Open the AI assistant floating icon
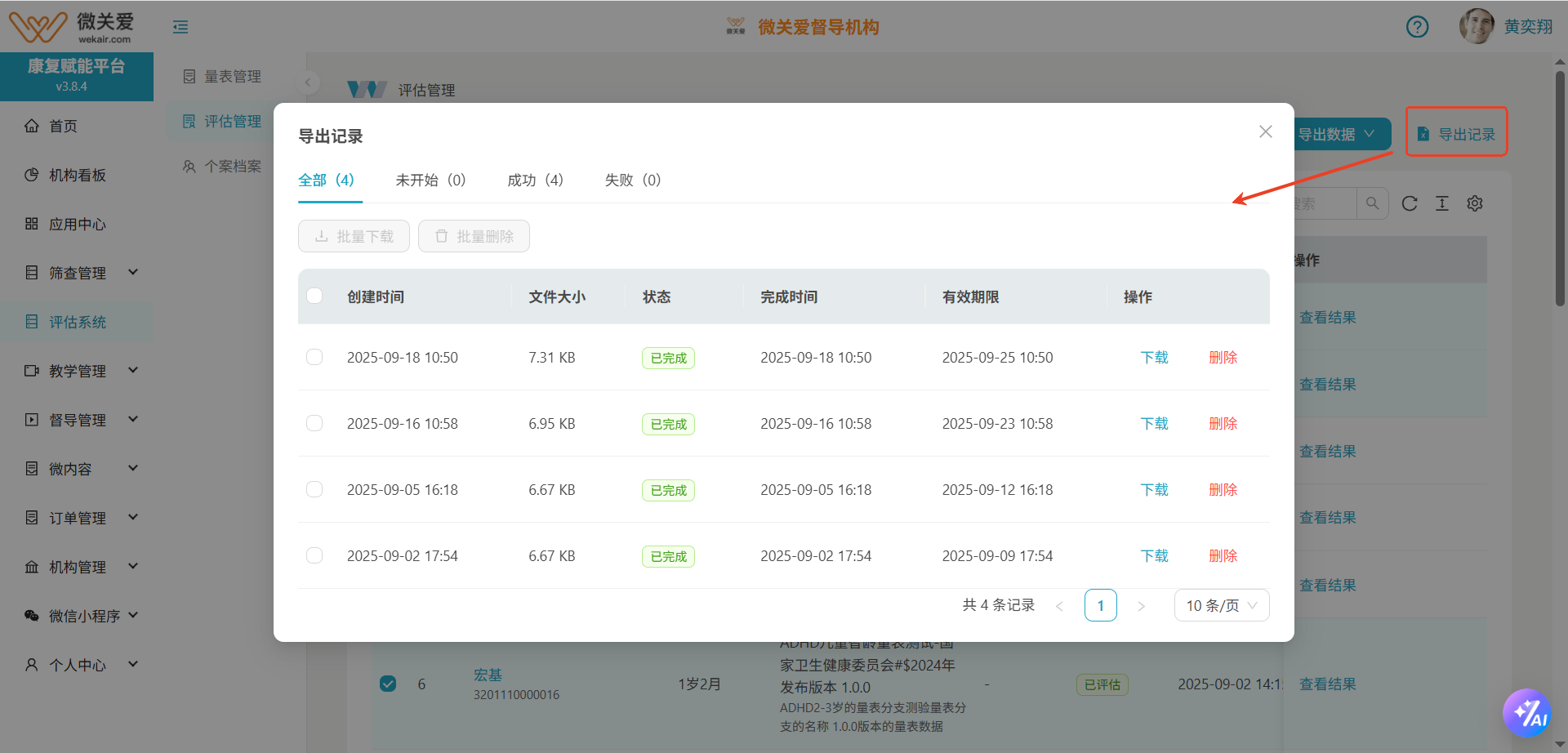The height and width of the screenshot is (753, 1568). point(1526,713)
